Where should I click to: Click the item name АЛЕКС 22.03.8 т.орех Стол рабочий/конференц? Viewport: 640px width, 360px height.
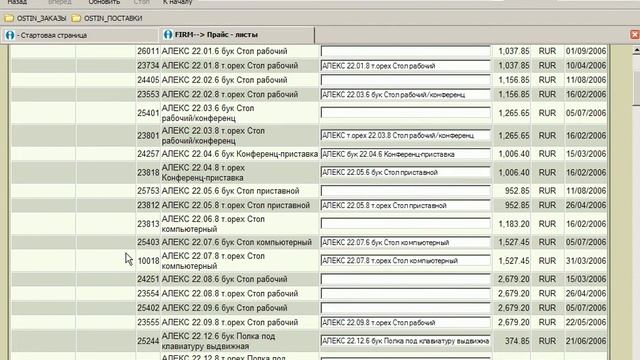(x=213, y=136)
